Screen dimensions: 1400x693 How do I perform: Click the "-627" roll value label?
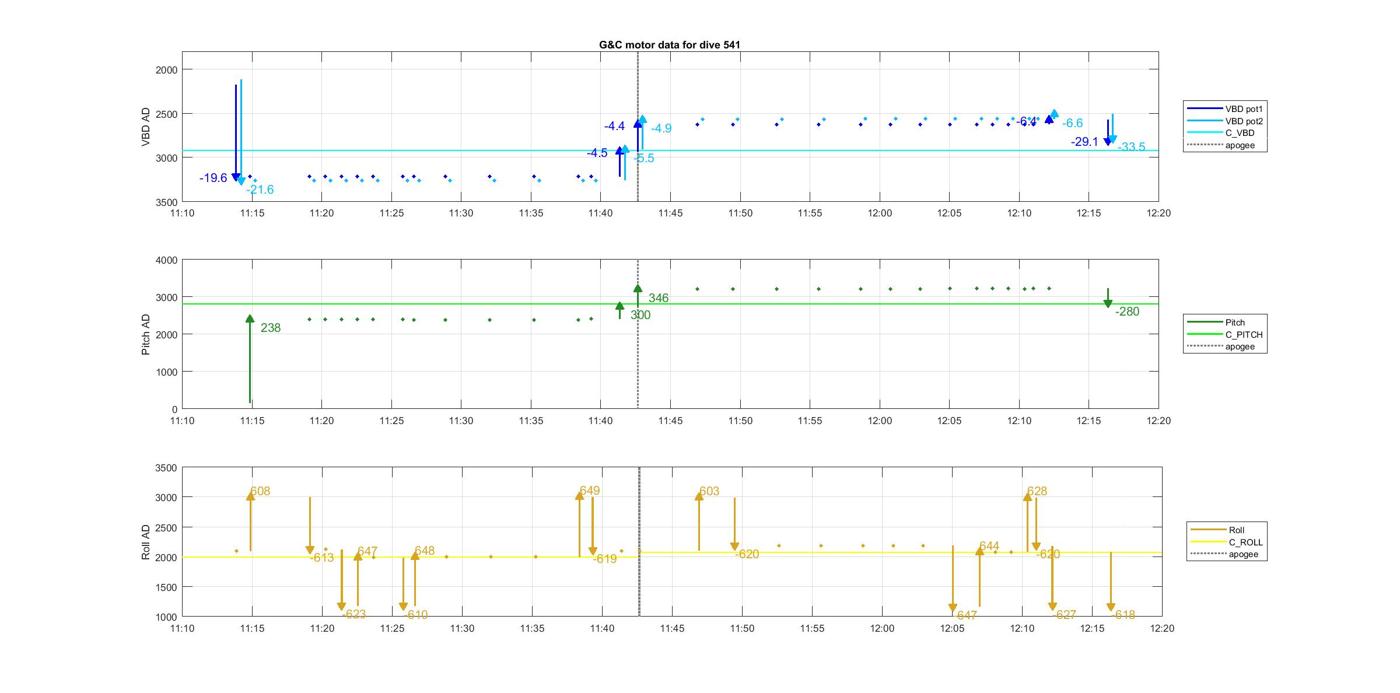1064,615
